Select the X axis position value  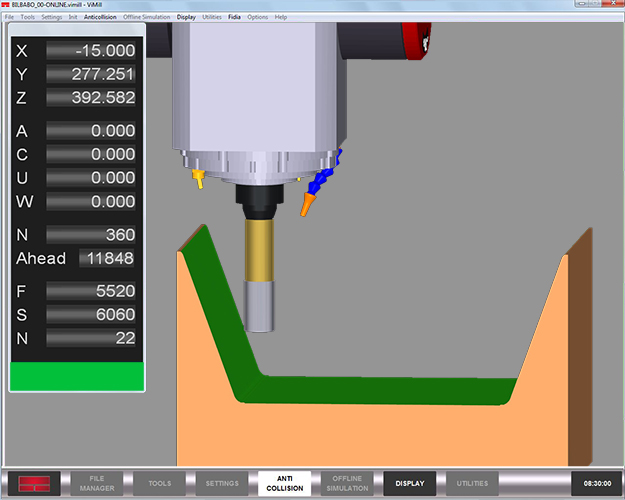click(x=91, y=50)
